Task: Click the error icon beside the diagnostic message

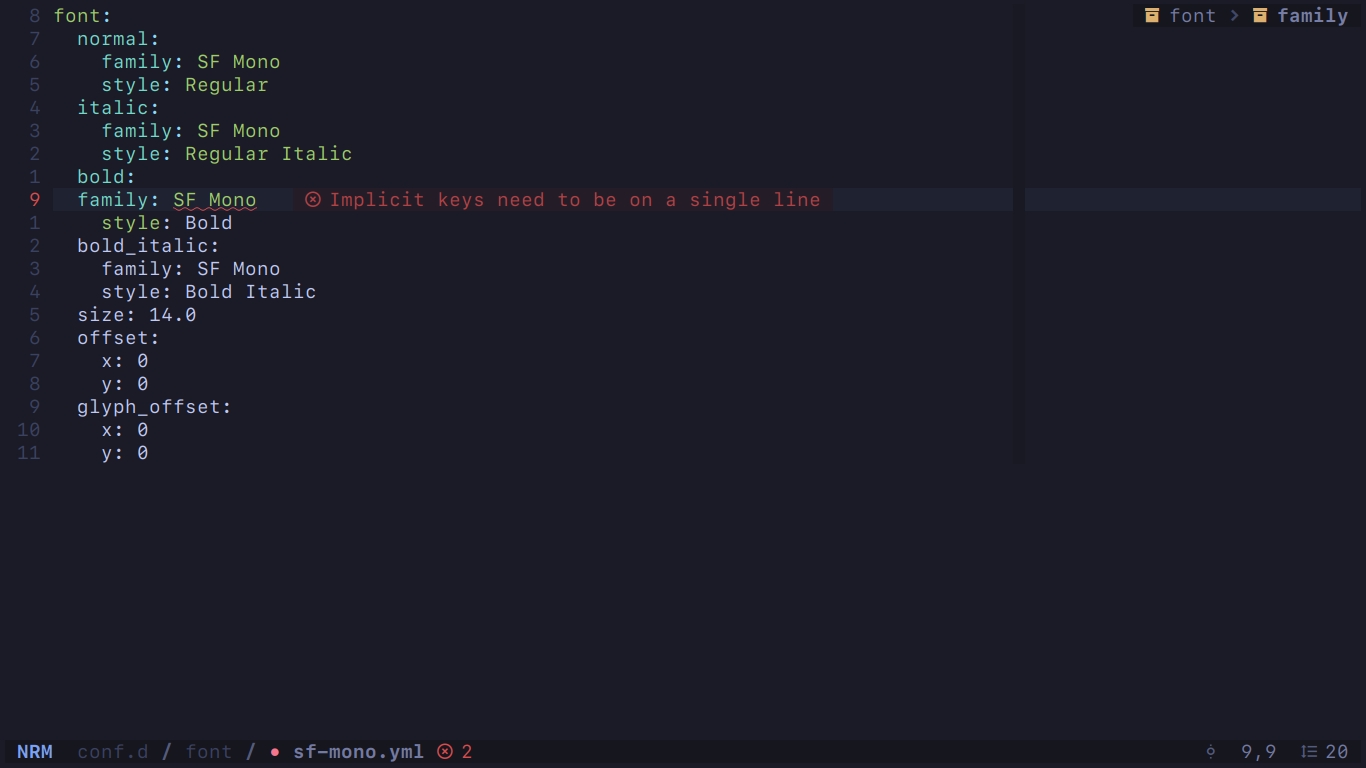Action: click(313, 200)
